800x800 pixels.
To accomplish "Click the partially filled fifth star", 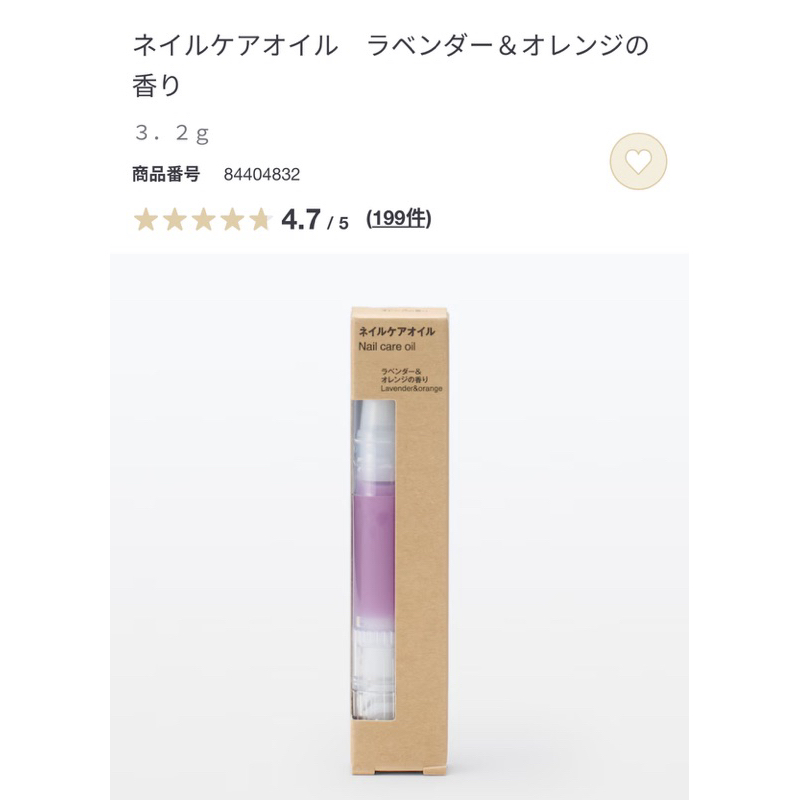I will click(260, 220).
